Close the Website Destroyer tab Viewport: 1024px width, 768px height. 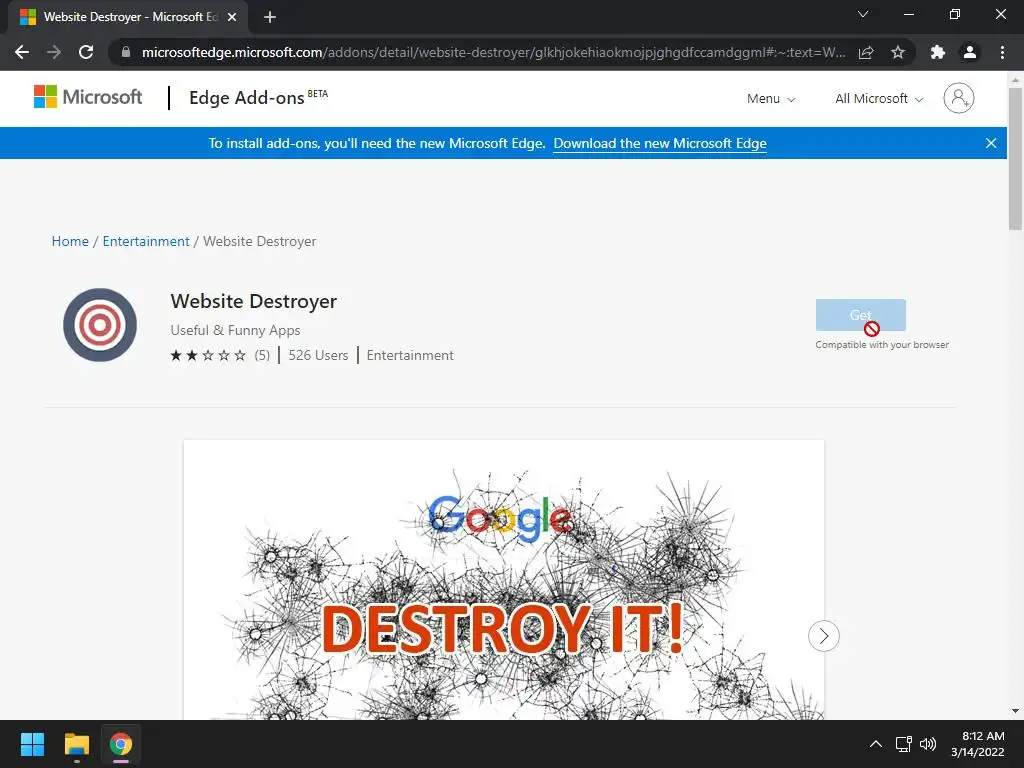pos(232,17)
